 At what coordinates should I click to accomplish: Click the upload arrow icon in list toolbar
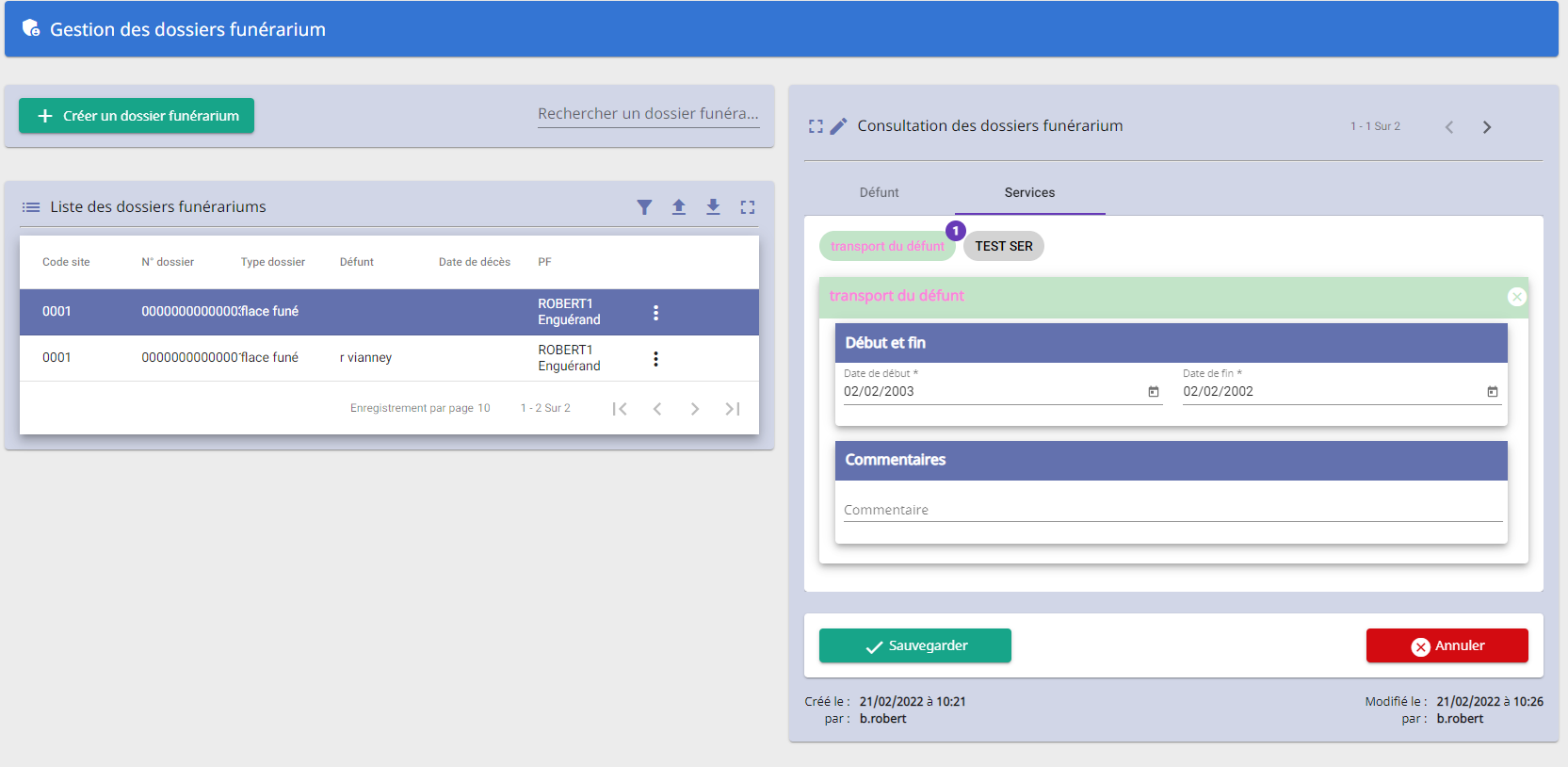tap(679, 207)
